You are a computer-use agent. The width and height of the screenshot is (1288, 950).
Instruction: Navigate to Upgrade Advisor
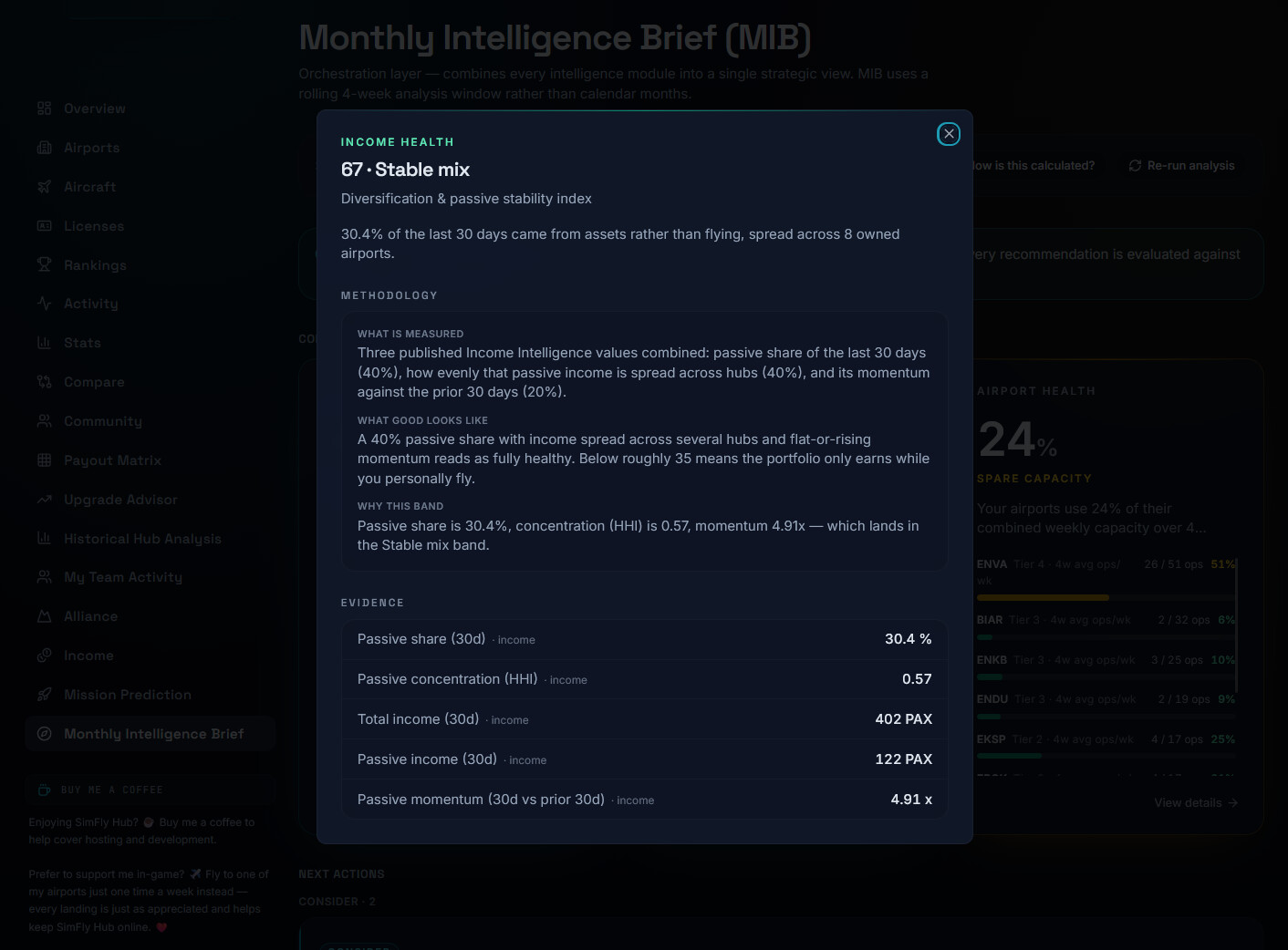click(x=151, y=500)
